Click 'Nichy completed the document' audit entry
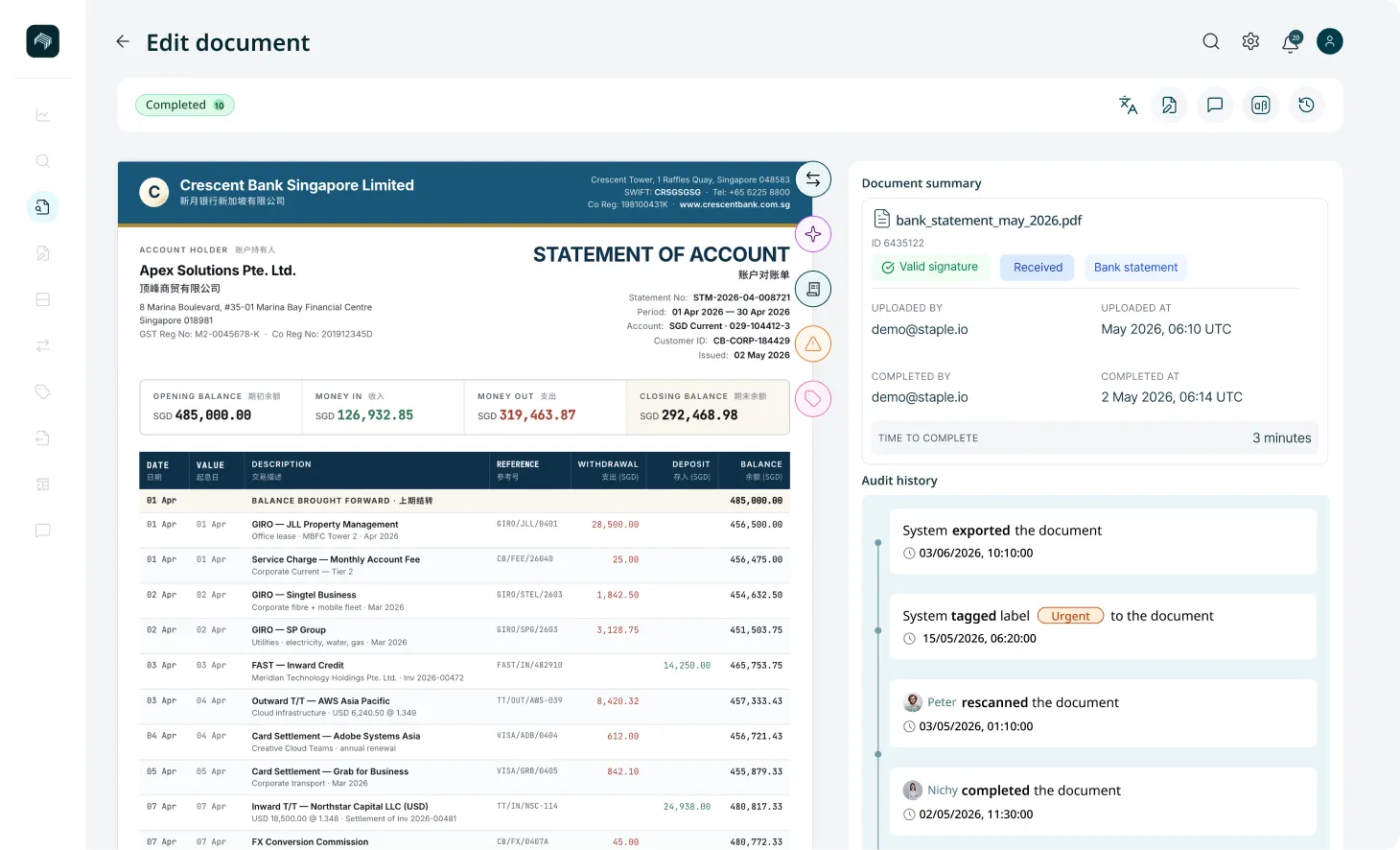This screenshot has height=850, width=1400. click(1103, 802)
